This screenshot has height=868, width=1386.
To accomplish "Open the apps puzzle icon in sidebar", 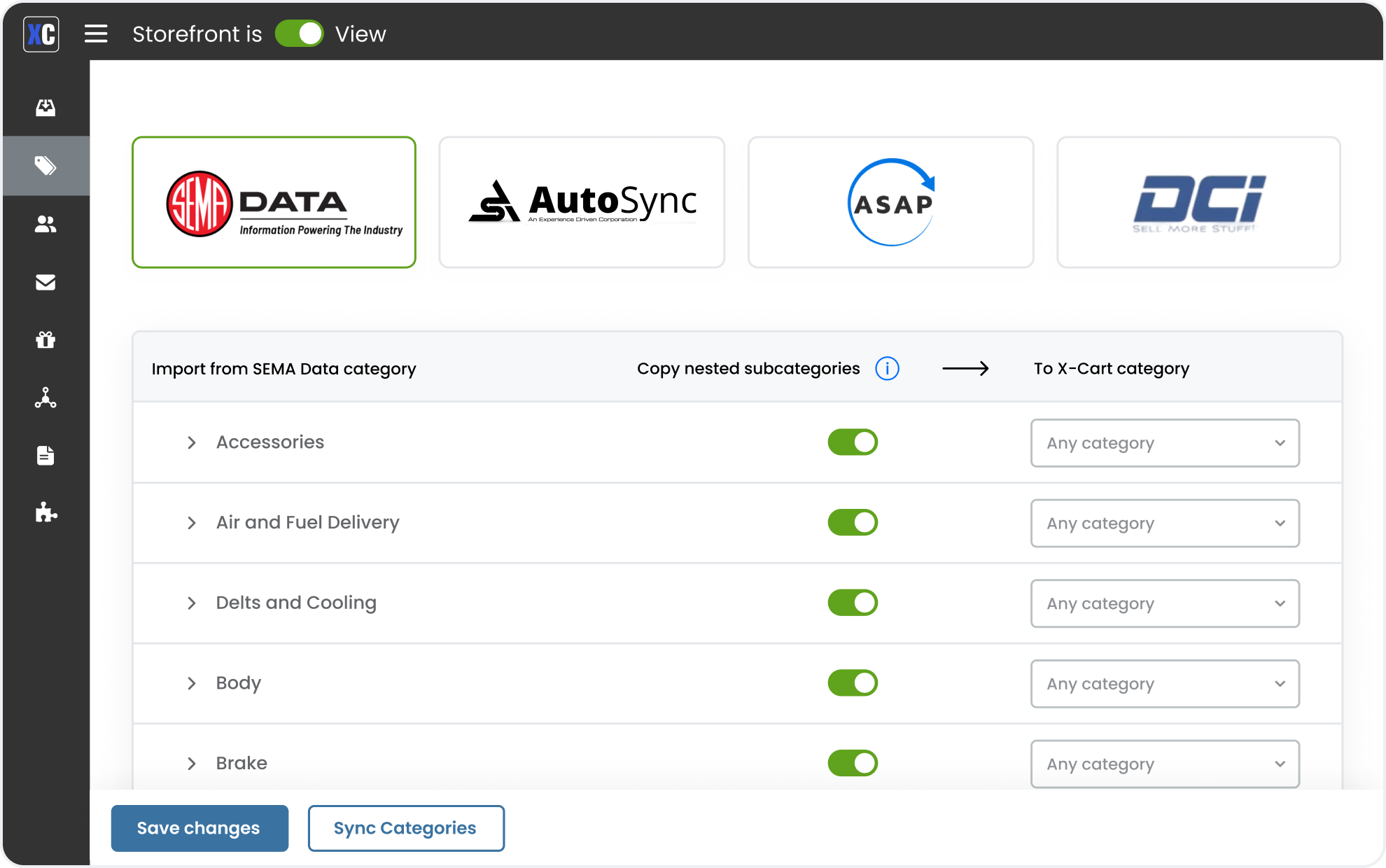I will click(x=45, y=514).
